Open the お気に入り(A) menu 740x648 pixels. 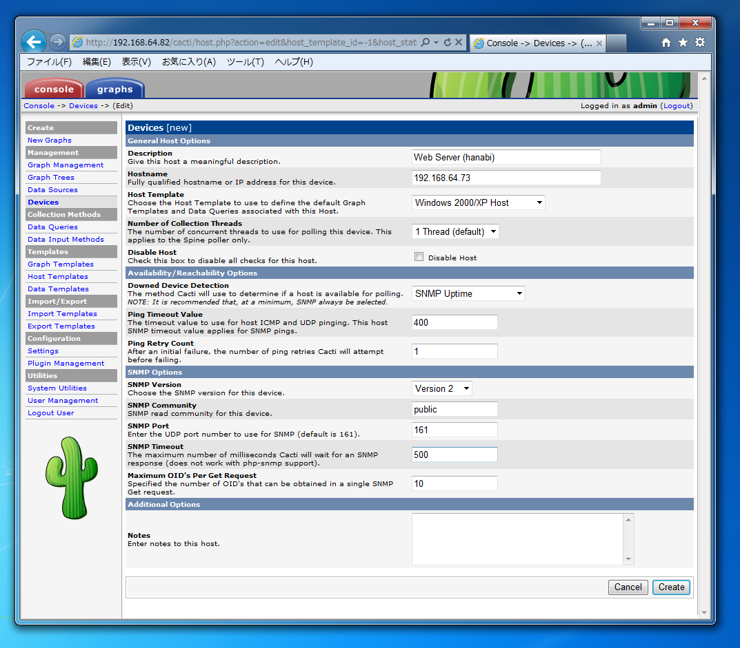pyautogui.click(x=189, y=62)
